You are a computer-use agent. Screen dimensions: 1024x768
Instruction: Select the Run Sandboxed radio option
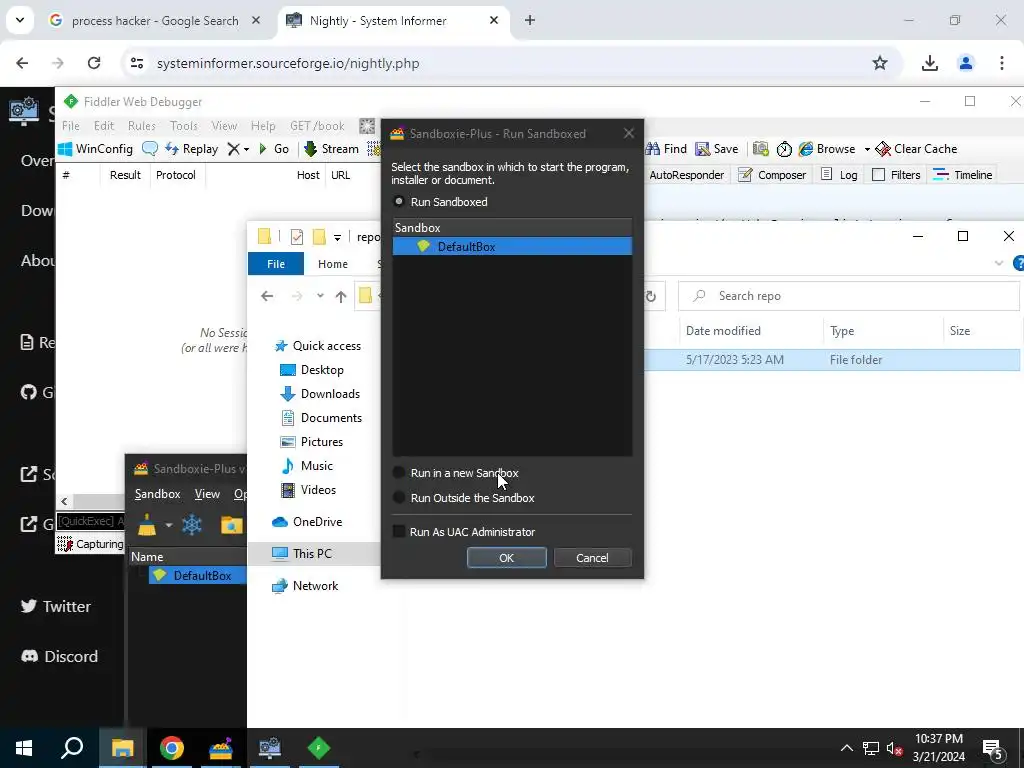398,201
